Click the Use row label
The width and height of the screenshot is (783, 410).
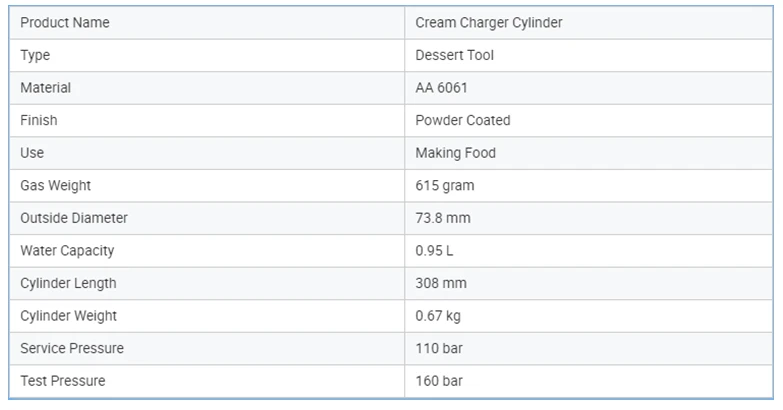pos(32,153)
